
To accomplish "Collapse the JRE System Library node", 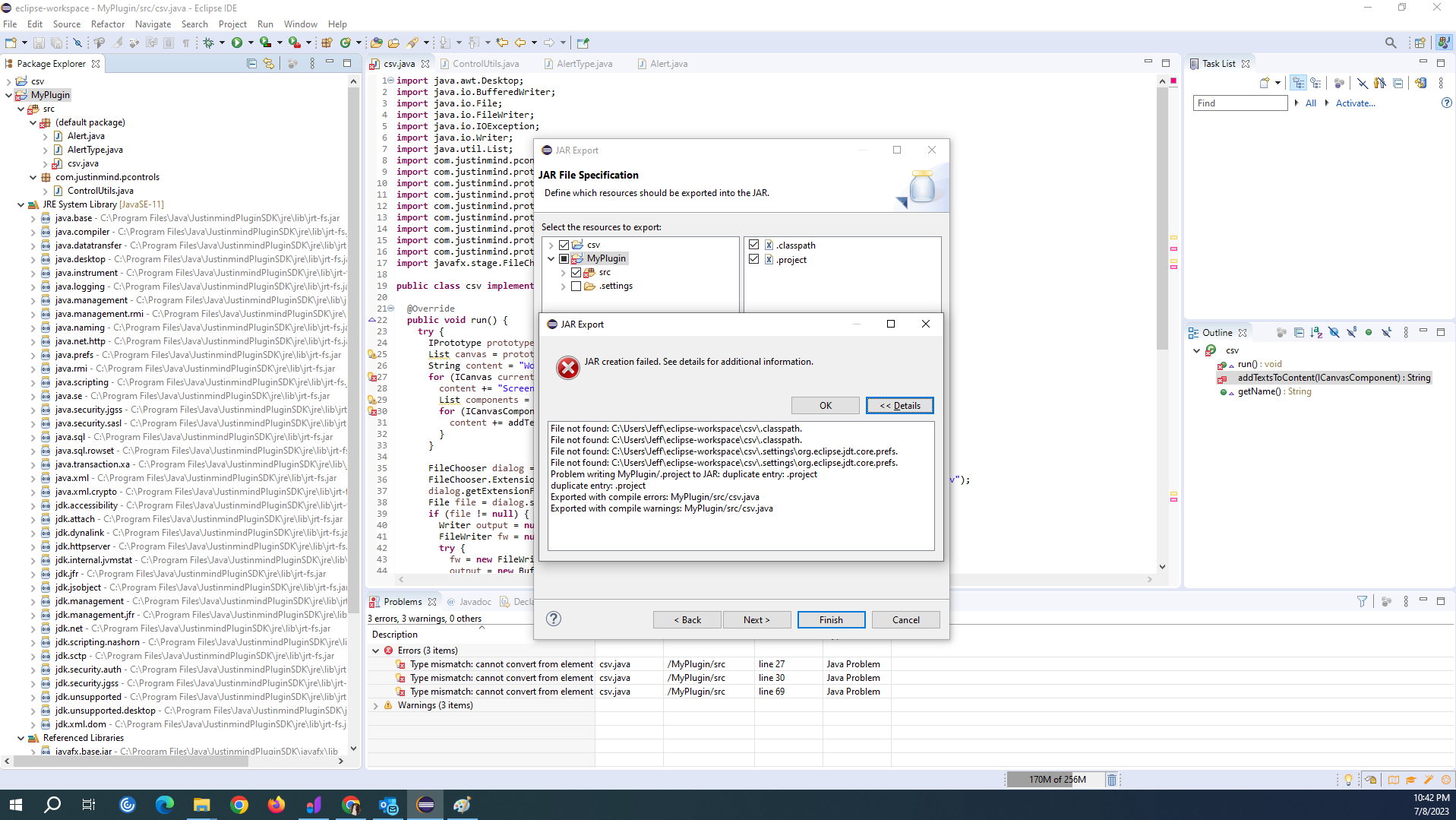I will click(x=21, y=204).
